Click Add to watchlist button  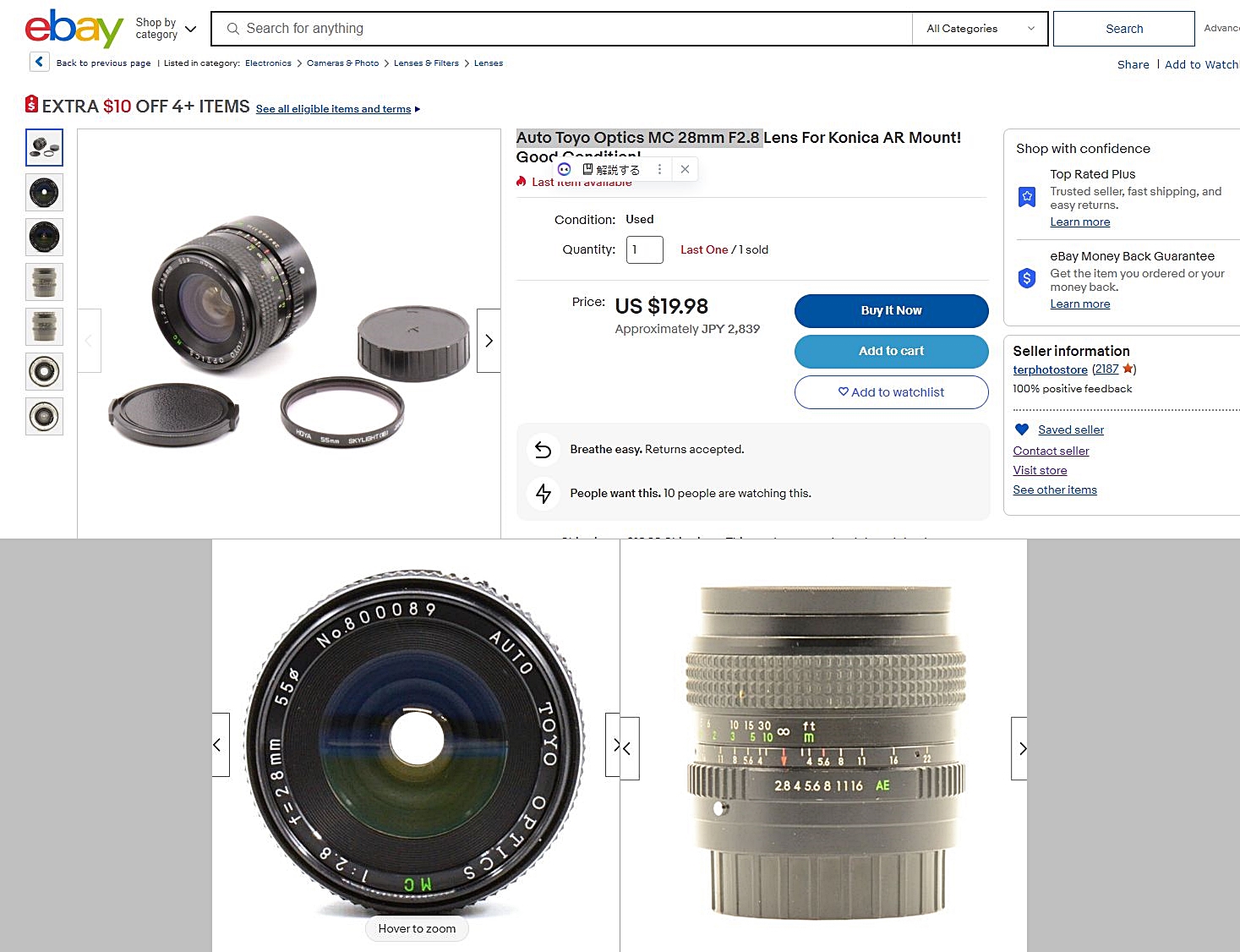(891, 392)
